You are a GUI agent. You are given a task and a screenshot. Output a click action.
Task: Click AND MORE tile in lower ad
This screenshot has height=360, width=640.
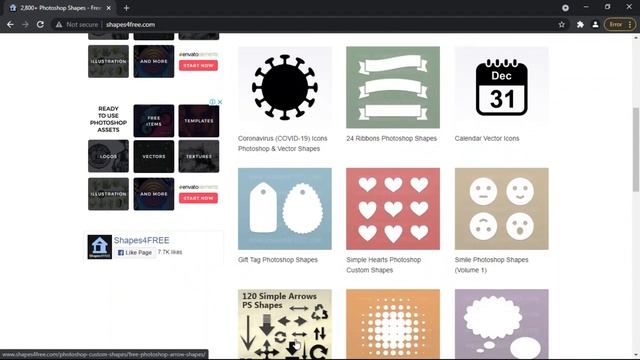pyautogui.click(x=153, y=194)
